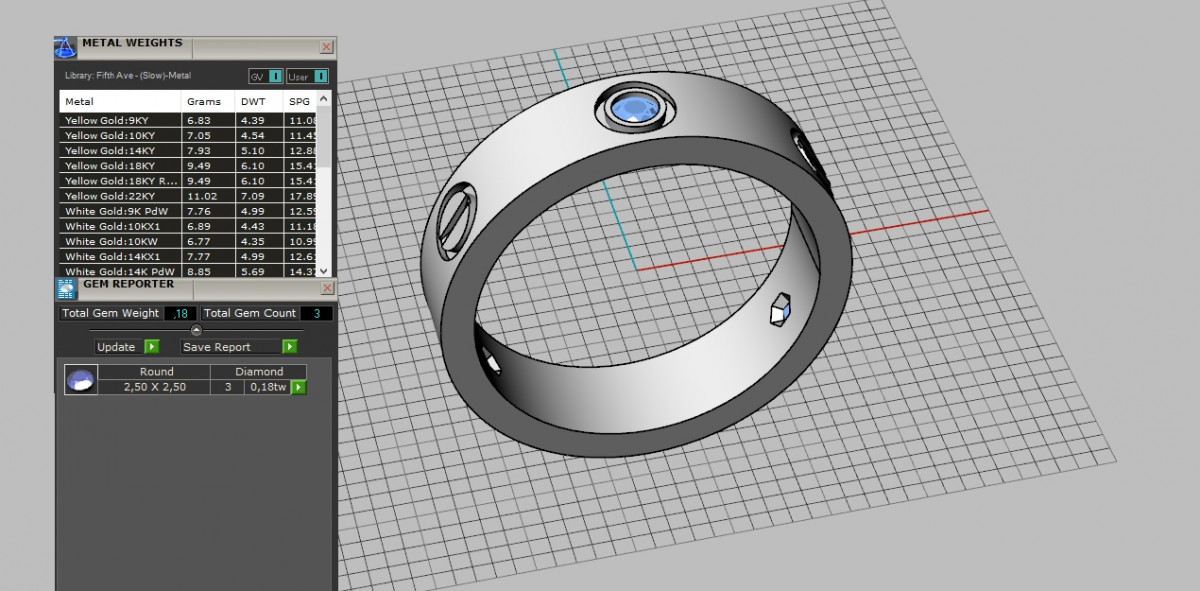The width and height of the screenshot is (1200, 591).
Task: Close the Gem Reporter panel
Action: pos(326,288)
